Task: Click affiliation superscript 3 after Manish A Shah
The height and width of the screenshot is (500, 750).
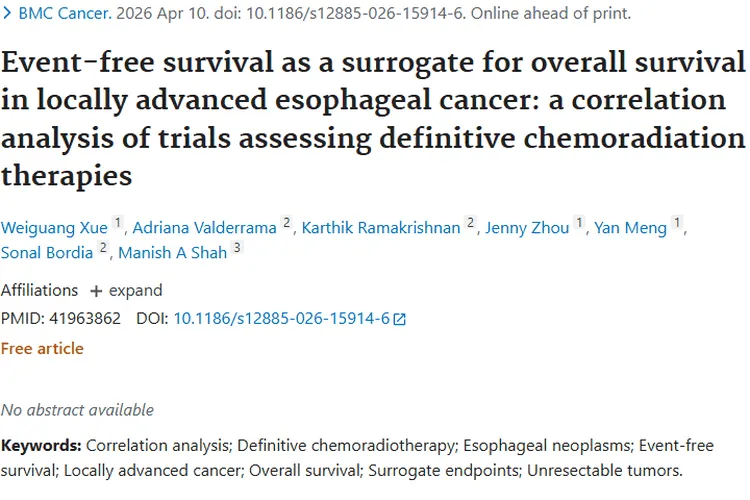Action: (x=237, y=249)
